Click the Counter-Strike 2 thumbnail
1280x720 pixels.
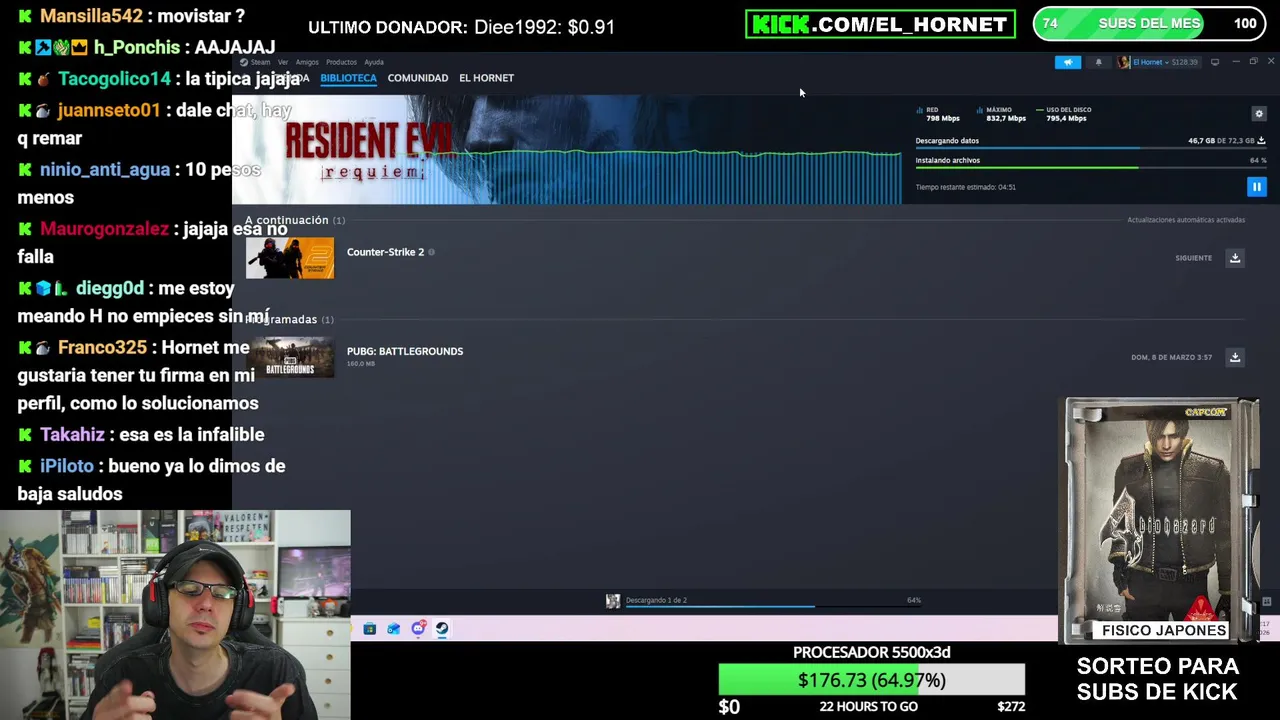290,258
